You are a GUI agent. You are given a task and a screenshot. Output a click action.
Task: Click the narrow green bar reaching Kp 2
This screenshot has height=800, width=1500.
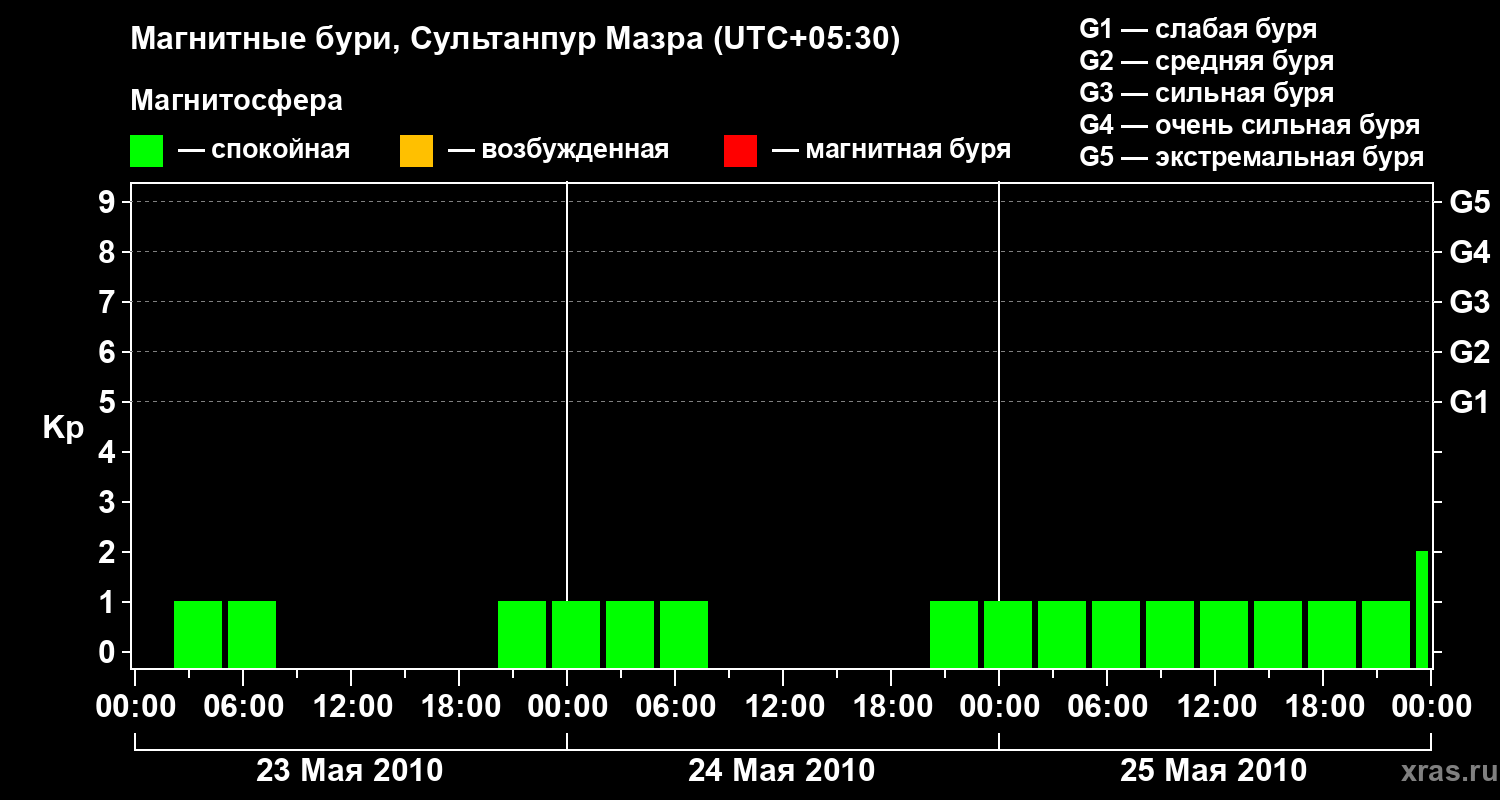tap(1422, 609)
